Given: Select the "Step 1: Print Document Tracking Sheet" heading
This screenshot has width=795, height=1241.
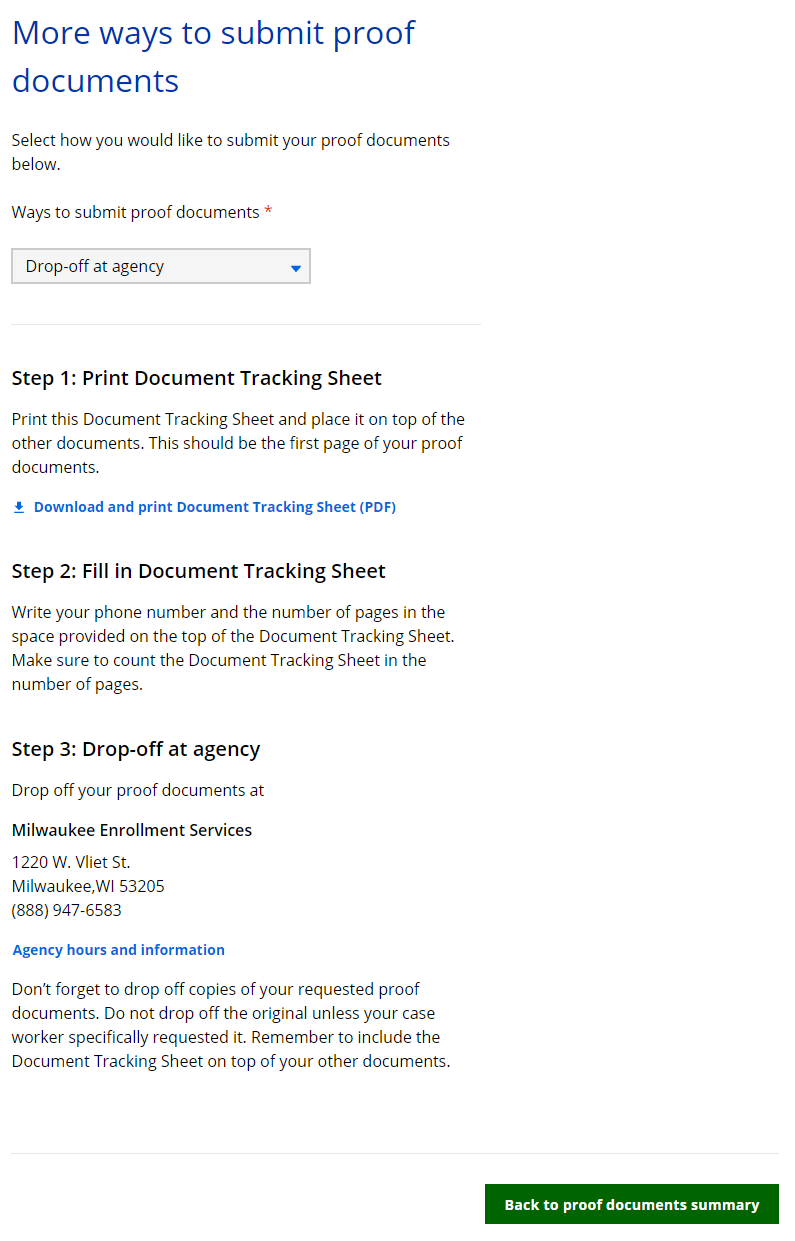Looking at the screenshot, I should pos(196,378).
